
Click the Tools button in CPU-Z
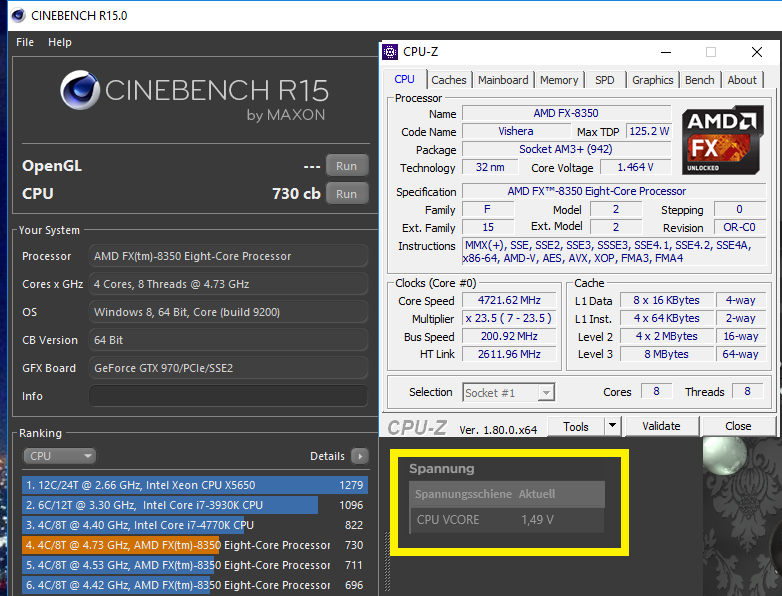pos(576,426)
